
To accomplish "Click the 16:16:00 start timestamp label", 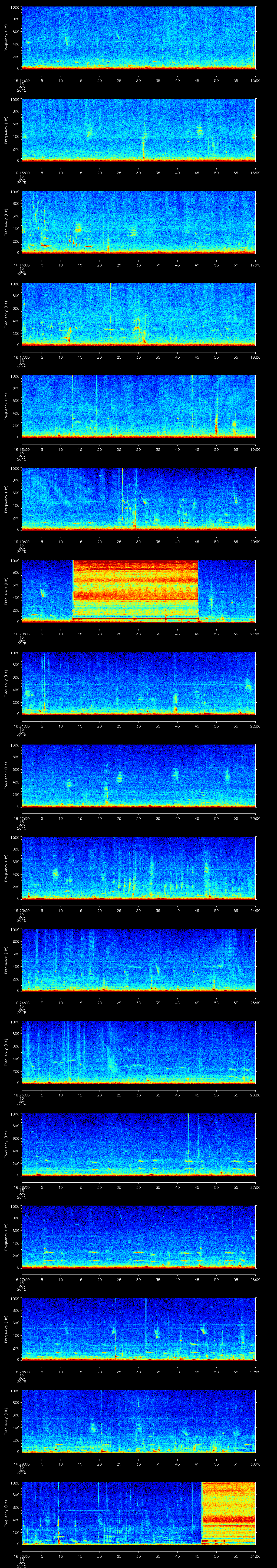I will 21,265.
